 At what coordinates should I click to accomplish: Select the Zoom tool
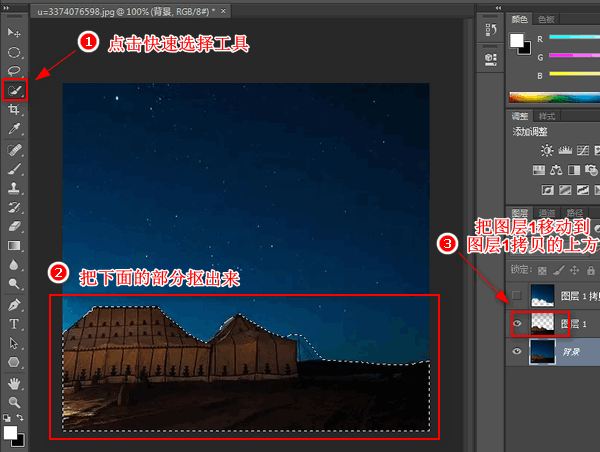coord(14,402)
